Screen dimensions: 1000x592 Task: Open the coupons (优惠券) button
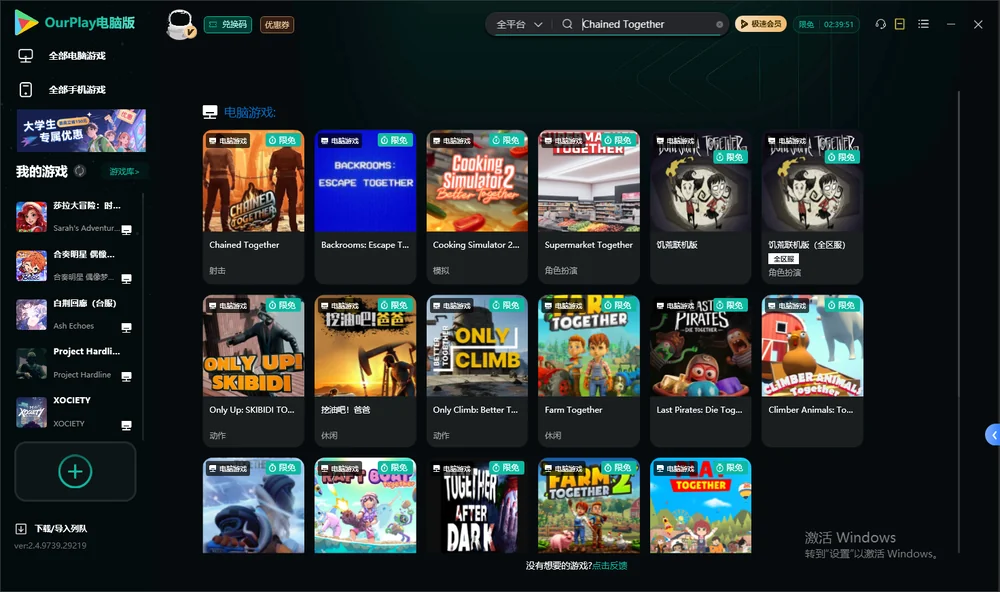tap(277, 24)
